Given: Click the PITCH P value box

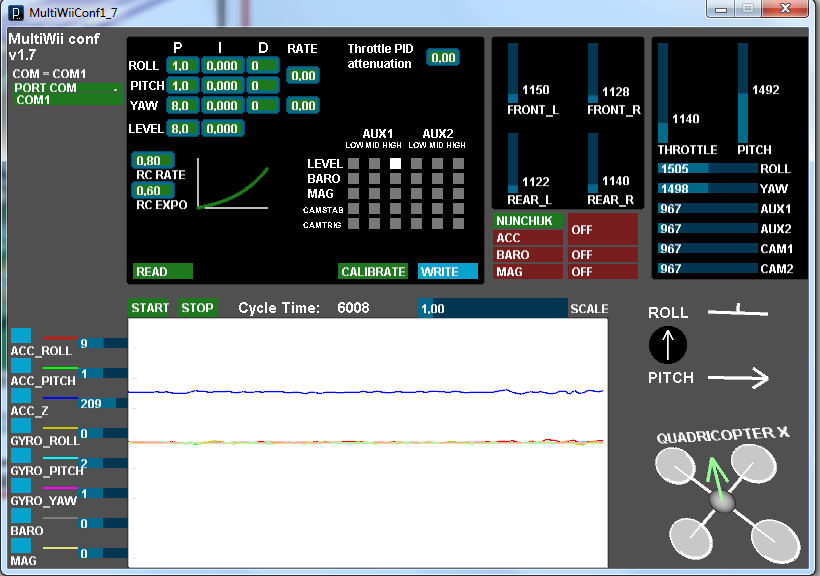Looking at the screenshot, I should point(183,85).
